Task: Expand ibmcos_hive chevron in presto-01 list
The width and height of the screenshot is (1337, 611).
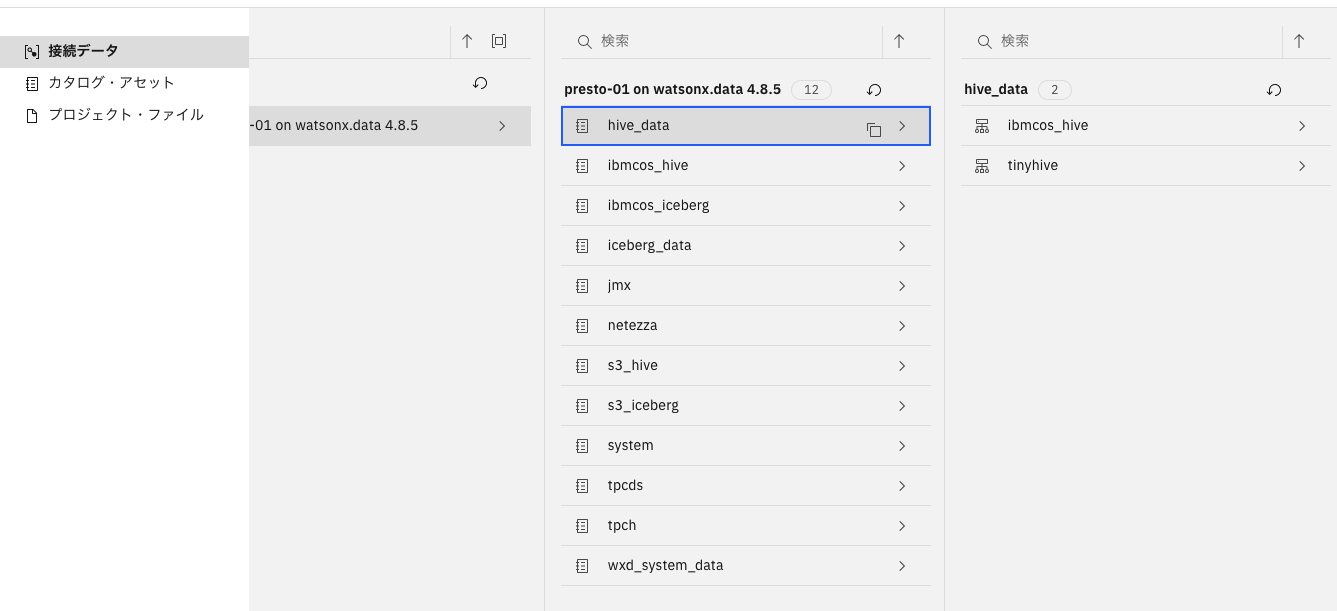Action: (902, 166)
